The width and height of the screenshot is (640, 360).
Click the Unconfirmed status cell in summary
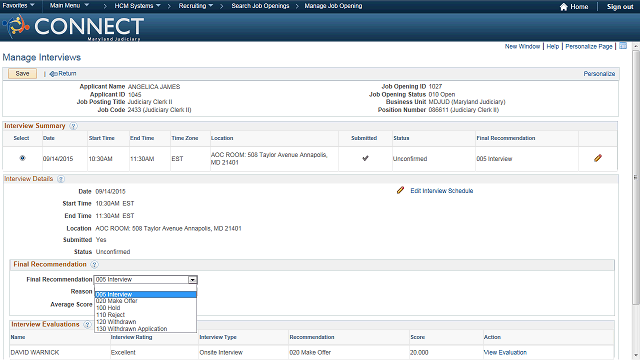[x=410, y=158]
